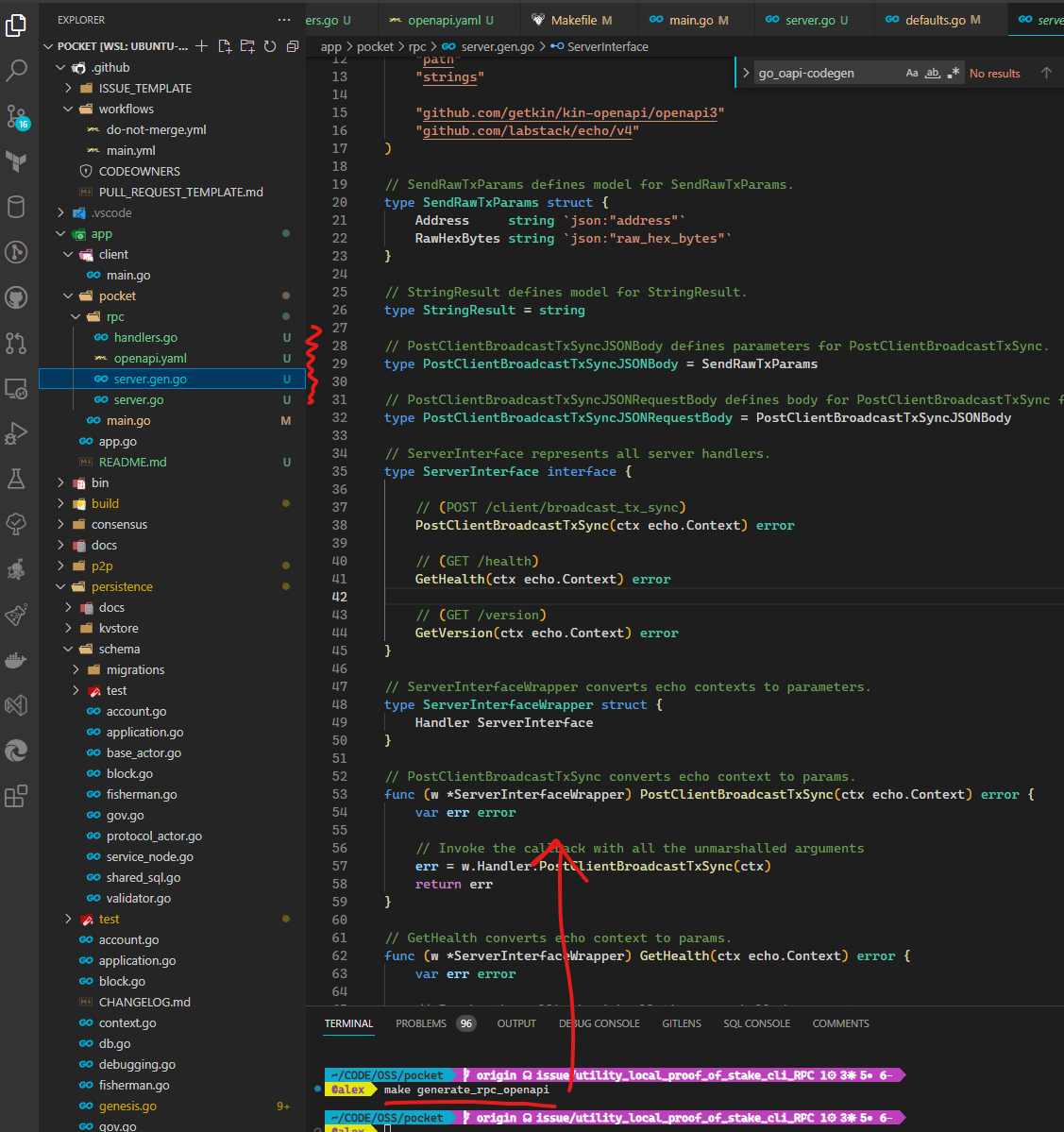Toggle Use Regular Expression in find widget
Screen dimensions: 1064x1132
954,73
